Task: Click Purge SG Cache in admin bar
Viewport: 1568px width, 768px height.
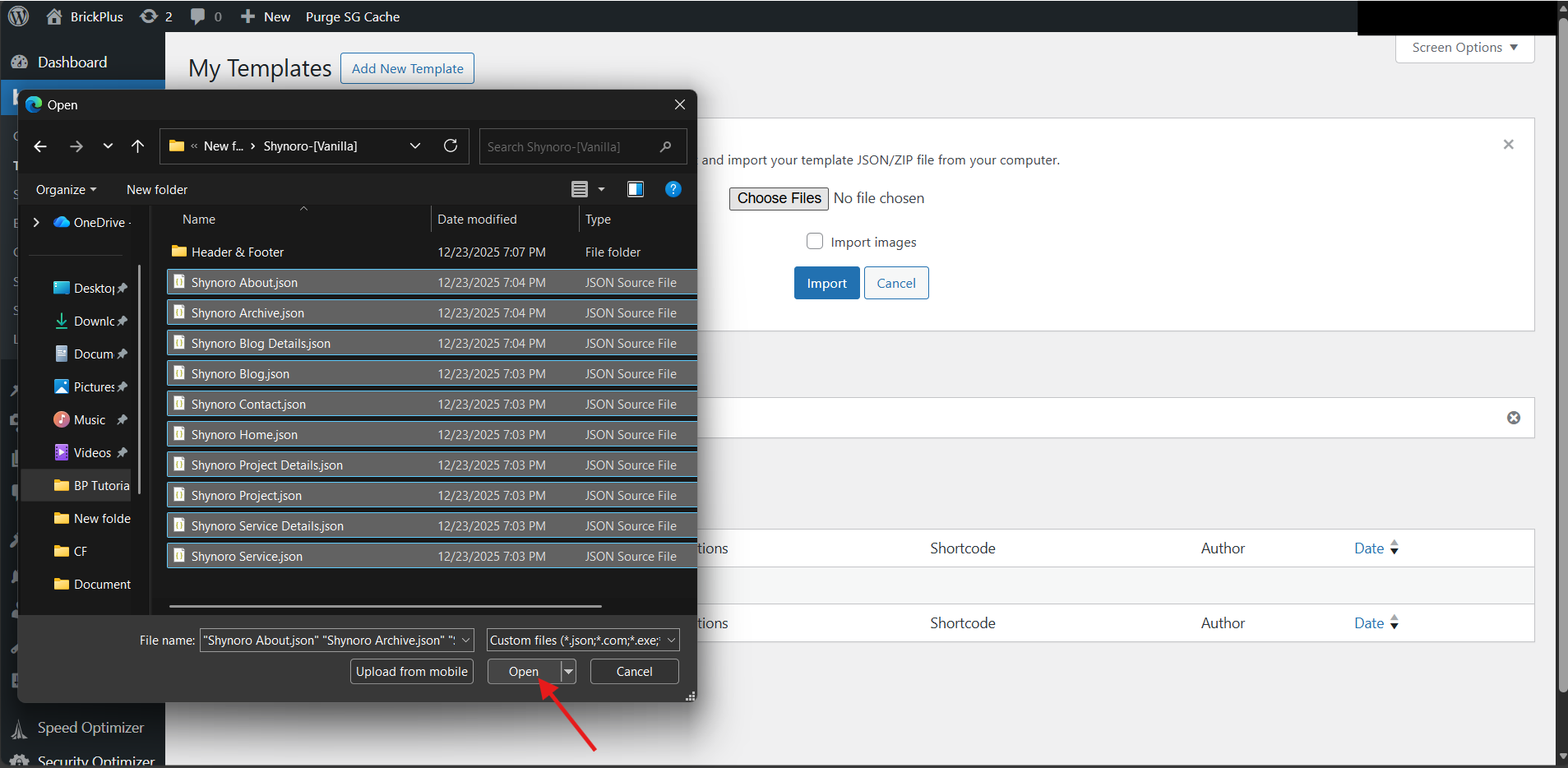Action: click(353, 16)
